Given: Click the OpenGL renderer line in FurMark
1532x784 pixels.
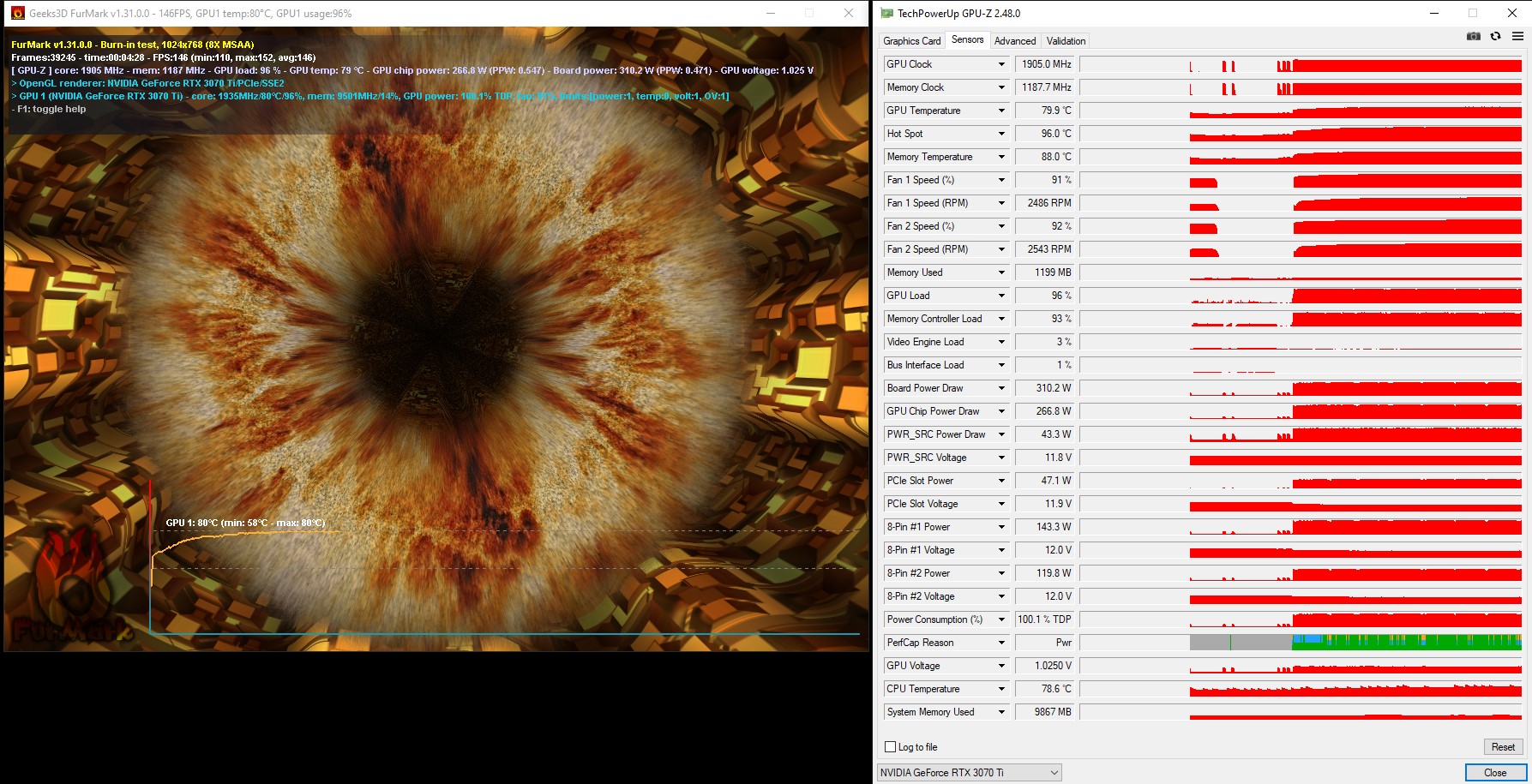Looking at the screenshot, I should (x=148, y=84).
